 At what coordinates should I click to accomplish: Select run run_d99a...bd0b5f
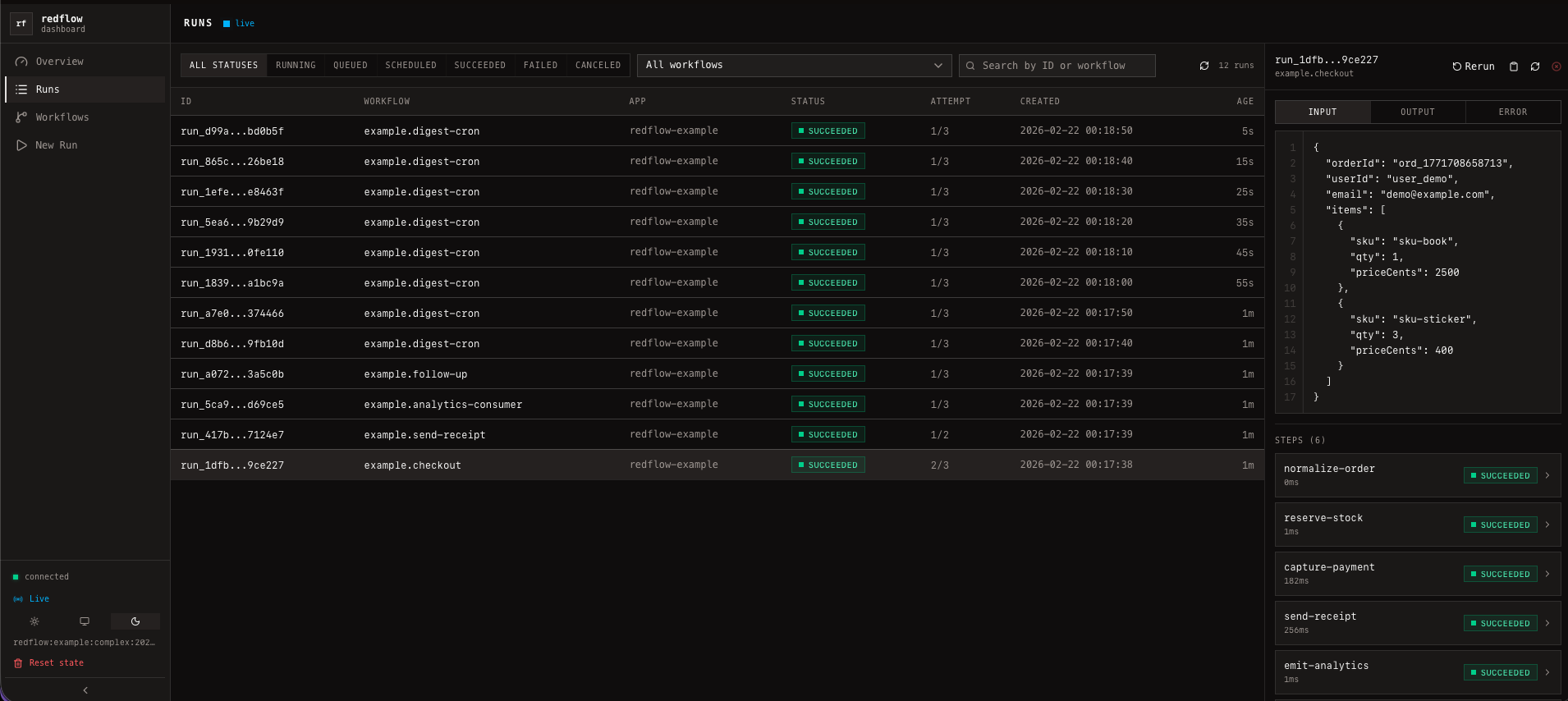[x=718, y=131]
